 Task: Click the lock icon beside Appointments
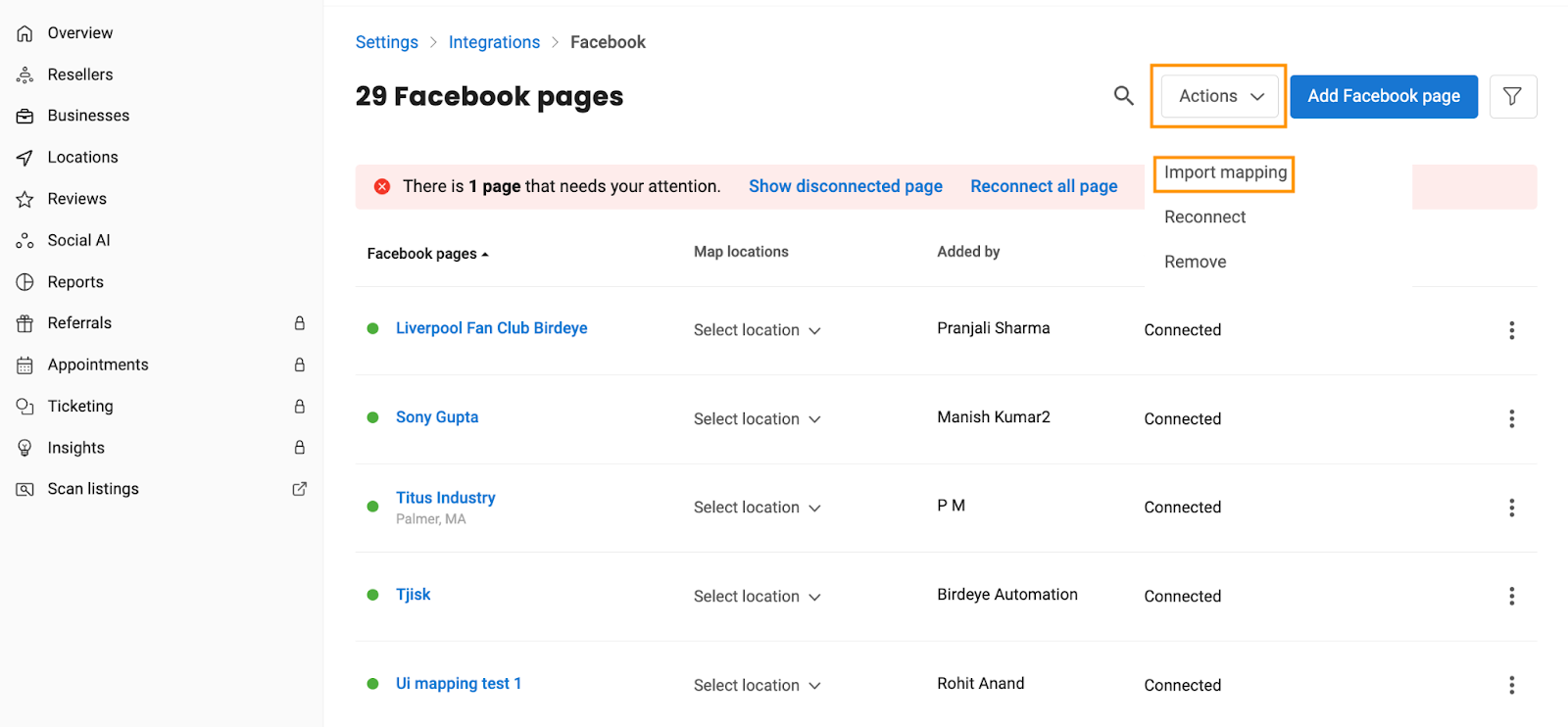[300, 364]
